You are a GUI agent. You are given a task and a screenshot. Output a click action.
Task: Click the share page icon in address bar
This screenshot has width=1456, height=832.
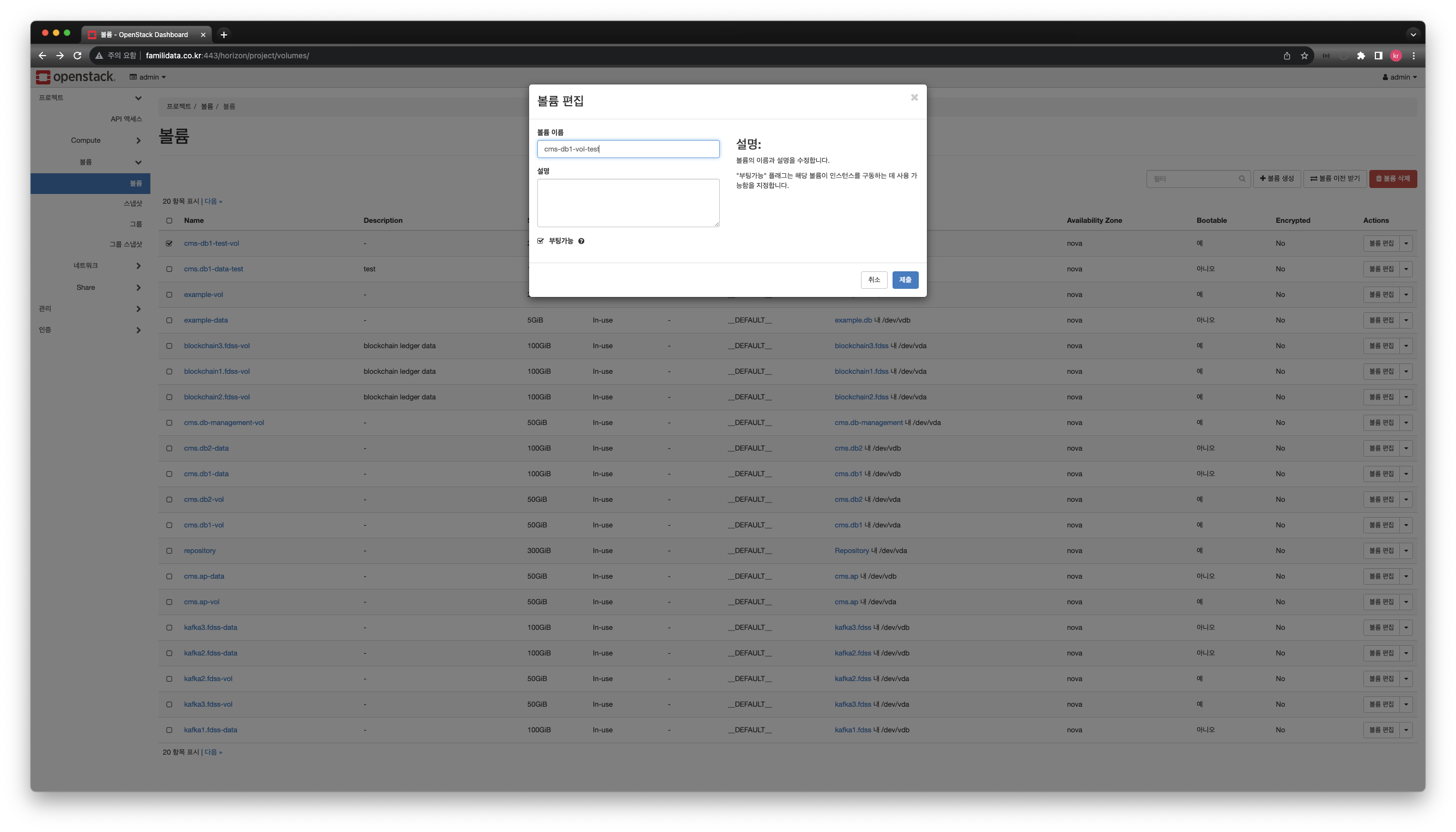pos(1287,56)
